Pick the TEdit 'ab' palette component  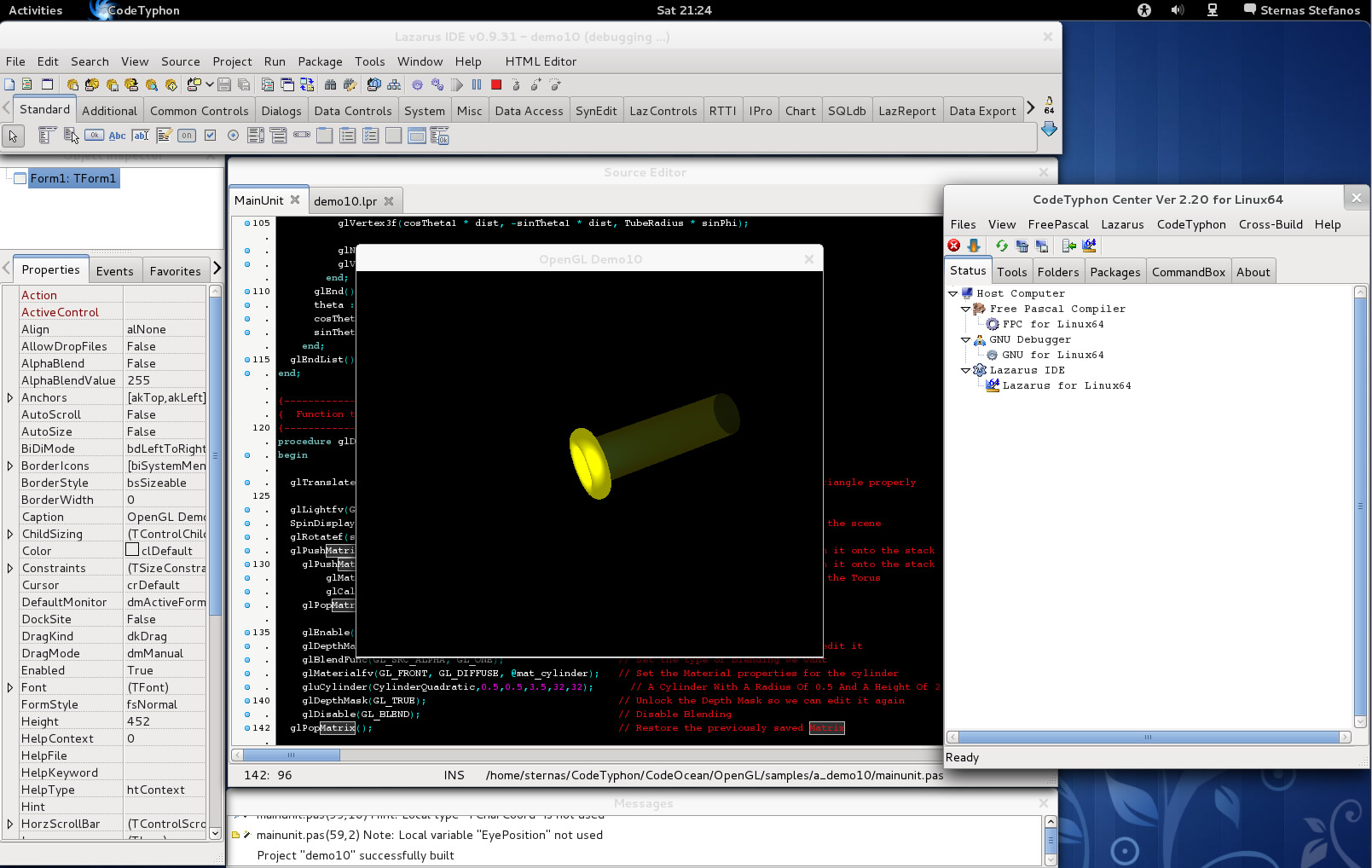[x=141, y=136]
